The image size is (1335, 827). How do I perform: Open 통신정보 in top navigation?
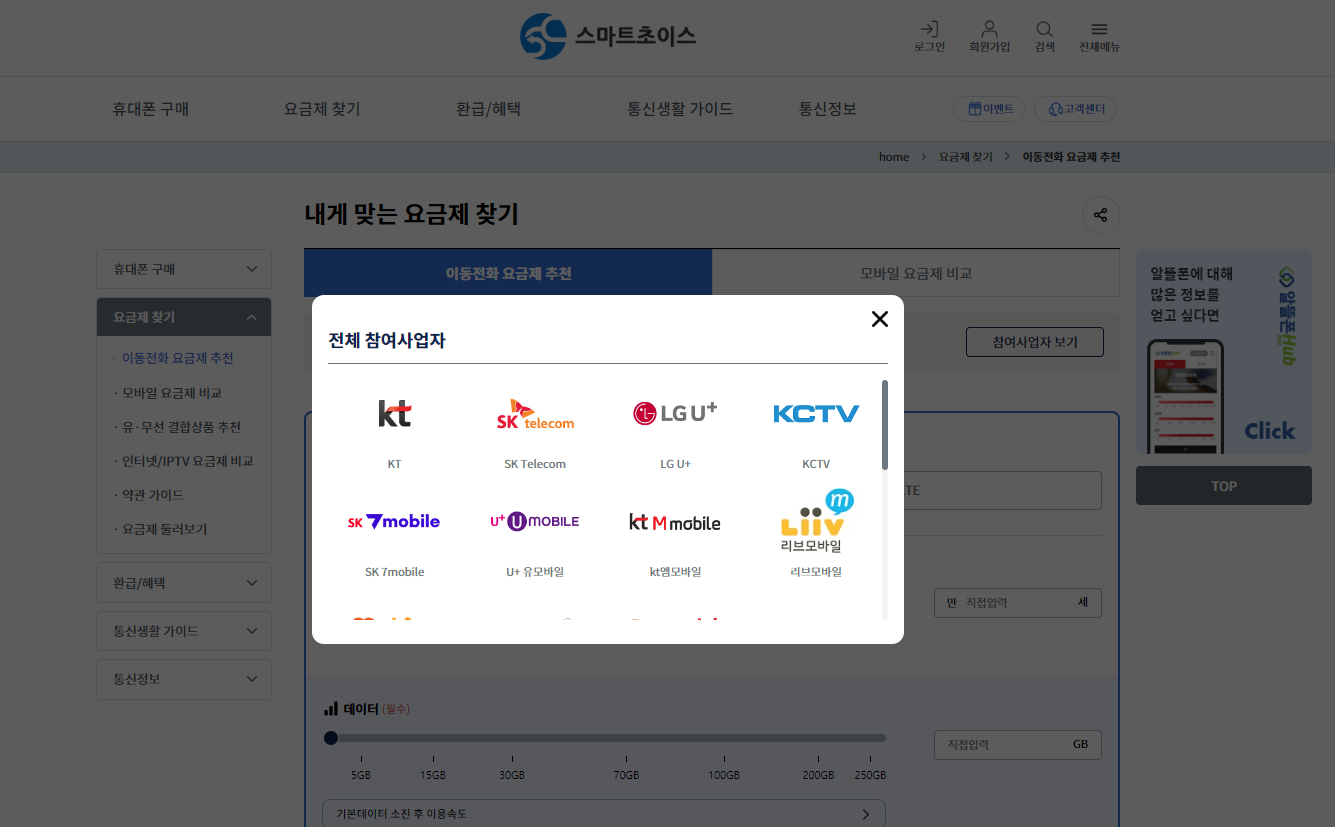[x=827, y=109]
